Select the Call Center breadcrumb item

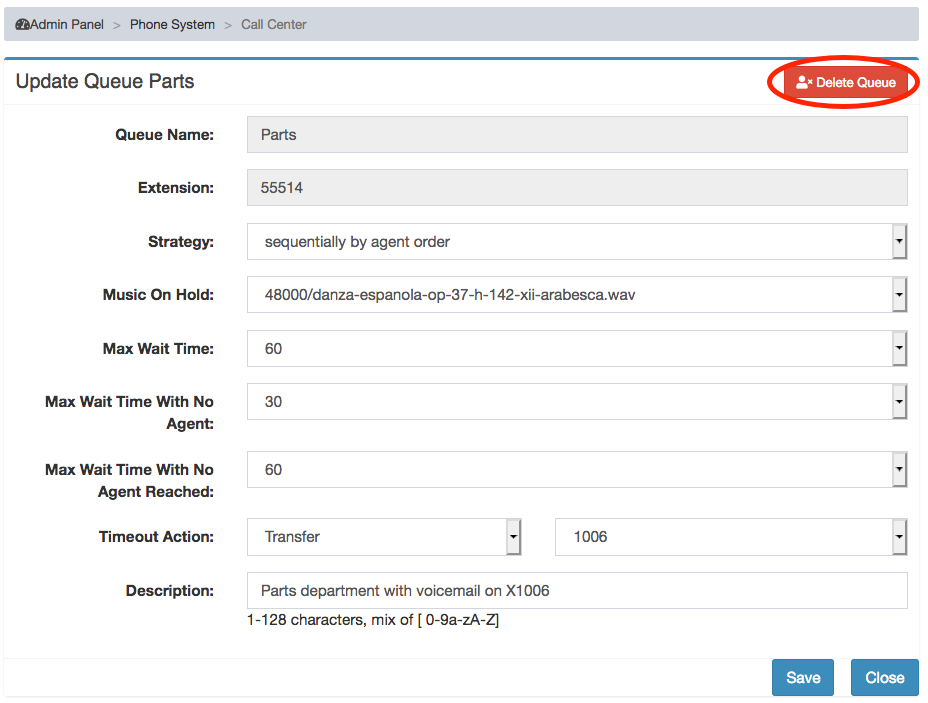[x=273, y=24]
